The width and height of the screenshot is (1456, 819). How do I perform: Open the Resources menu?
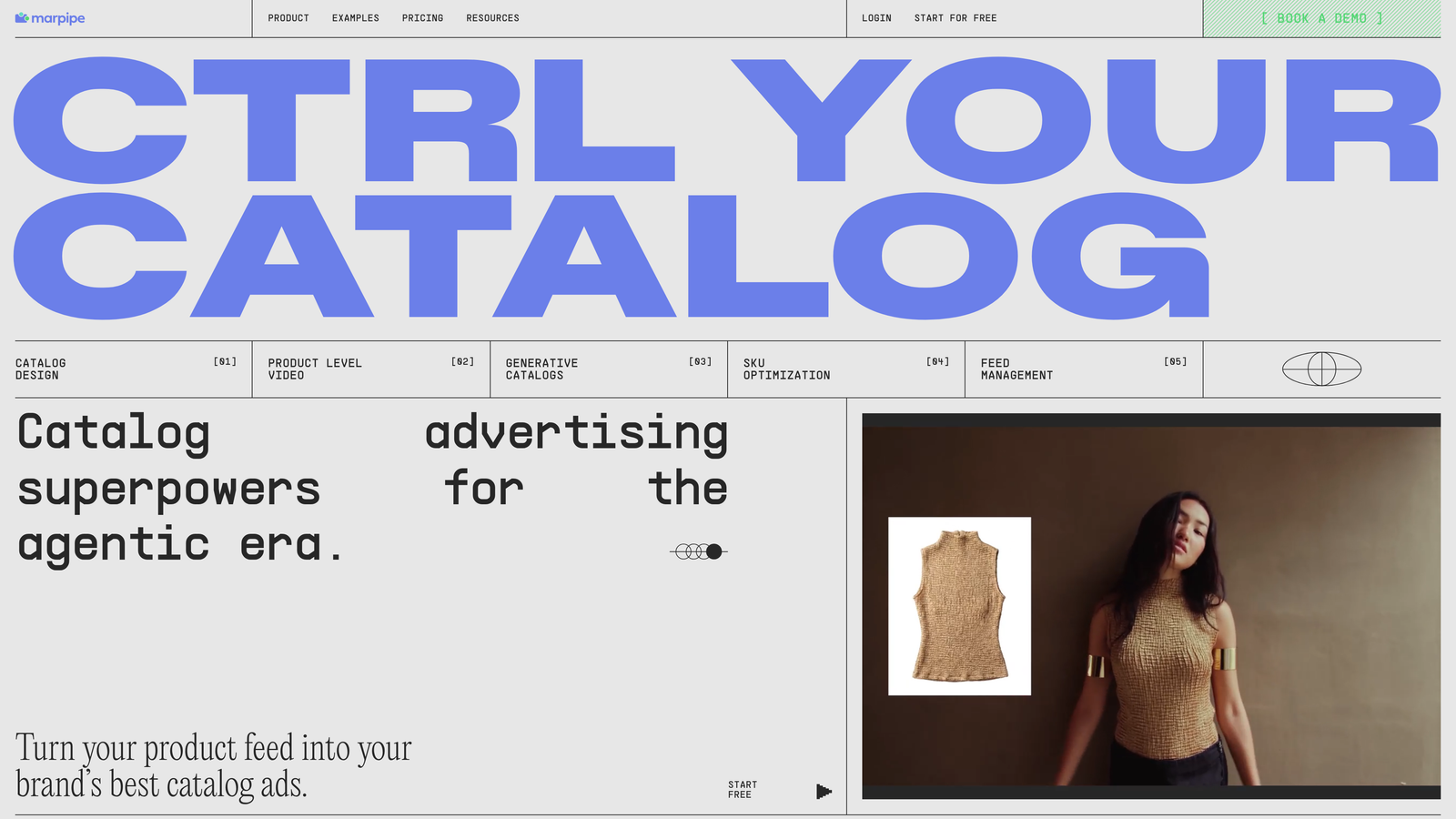pos(492,17)
